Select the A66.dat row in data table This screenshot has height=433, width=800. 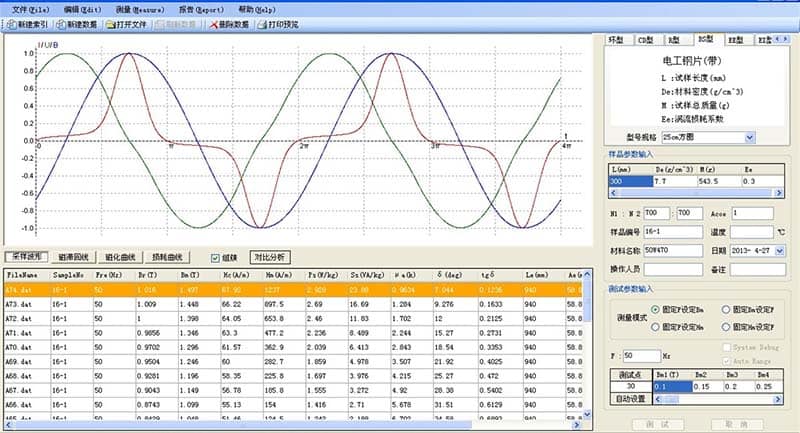pos(293,404)
